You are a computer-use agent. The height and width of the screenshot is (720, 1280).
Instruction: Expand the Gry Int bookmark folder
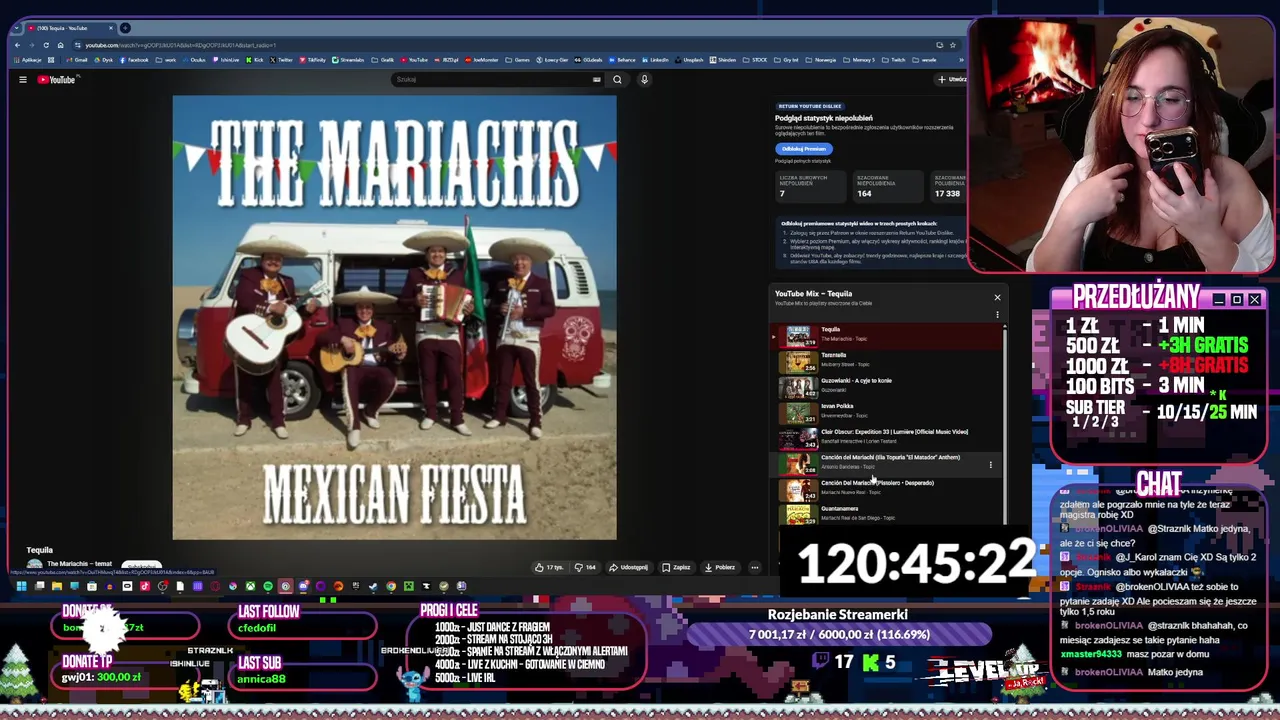click(787, 60)
